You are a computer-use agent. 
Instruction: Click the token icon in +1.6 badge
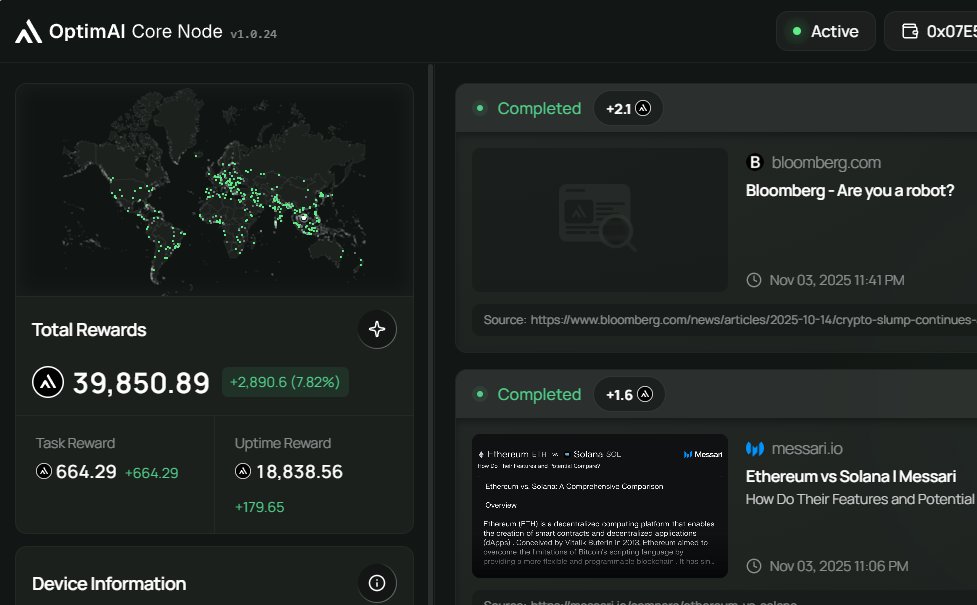point(645,394)
